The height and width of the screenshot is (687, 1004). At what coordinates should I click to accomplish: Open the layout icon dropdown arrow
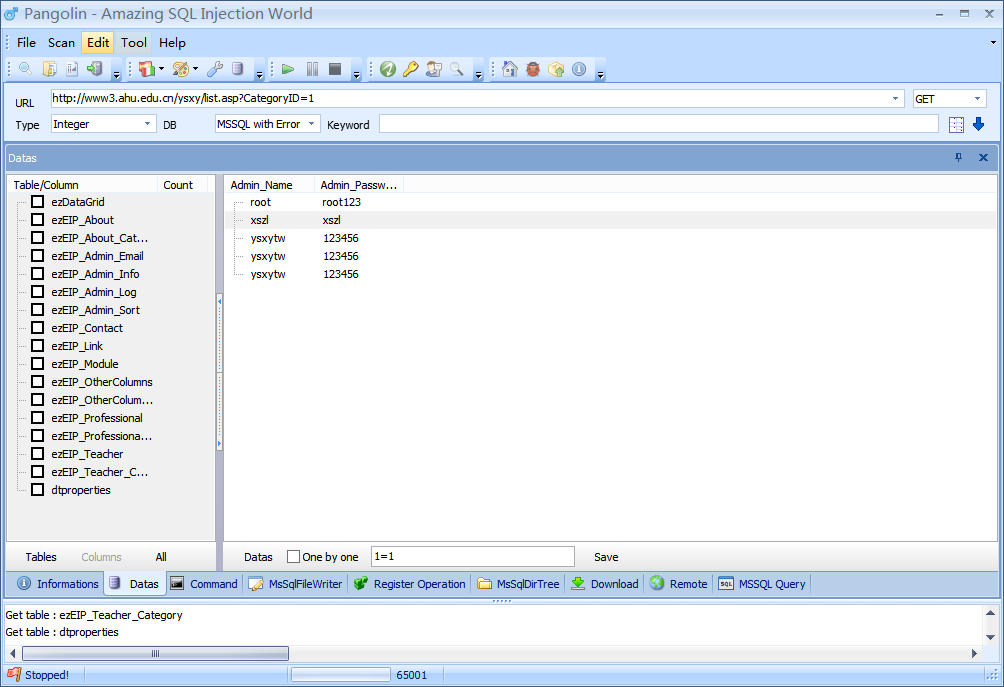[x=161, y=69]
